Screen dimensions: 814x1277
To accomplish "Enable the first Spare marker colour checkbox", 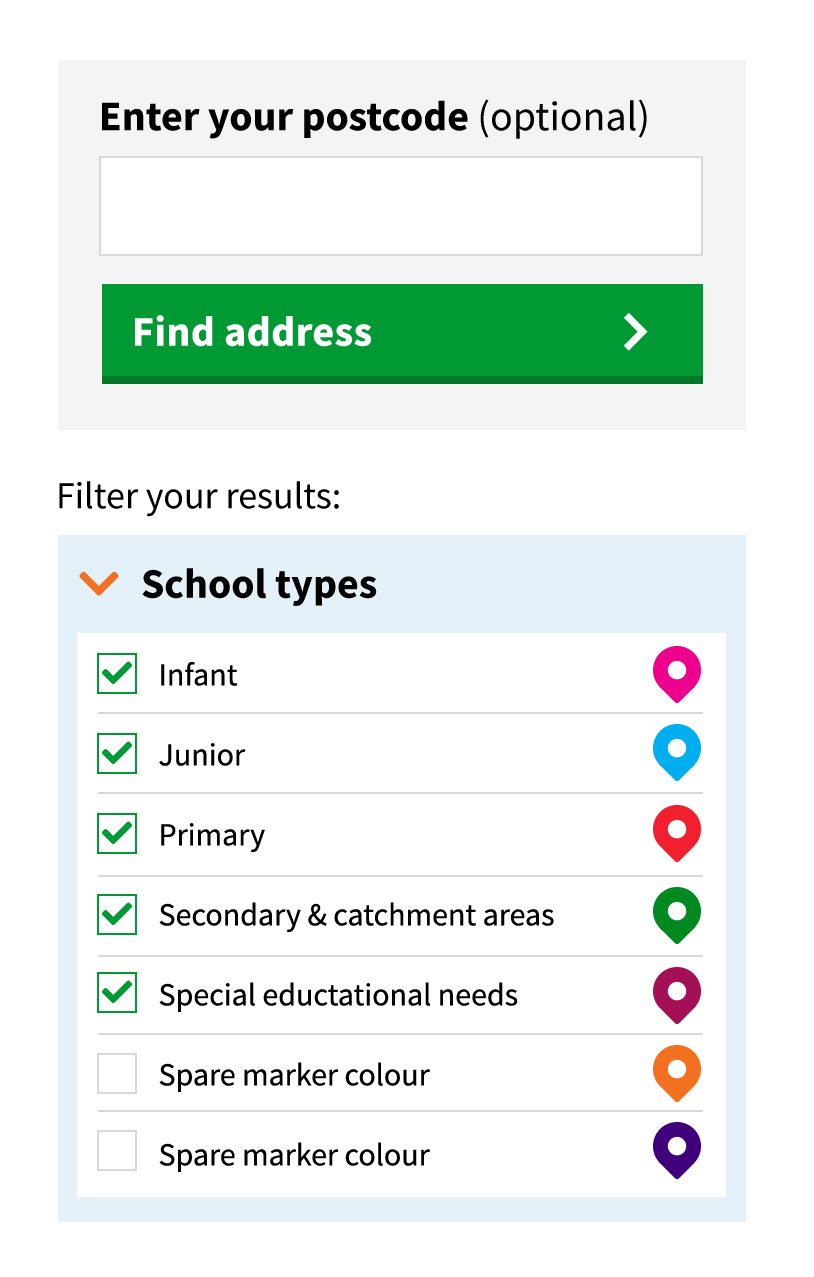I will [x=117, y=1074].
